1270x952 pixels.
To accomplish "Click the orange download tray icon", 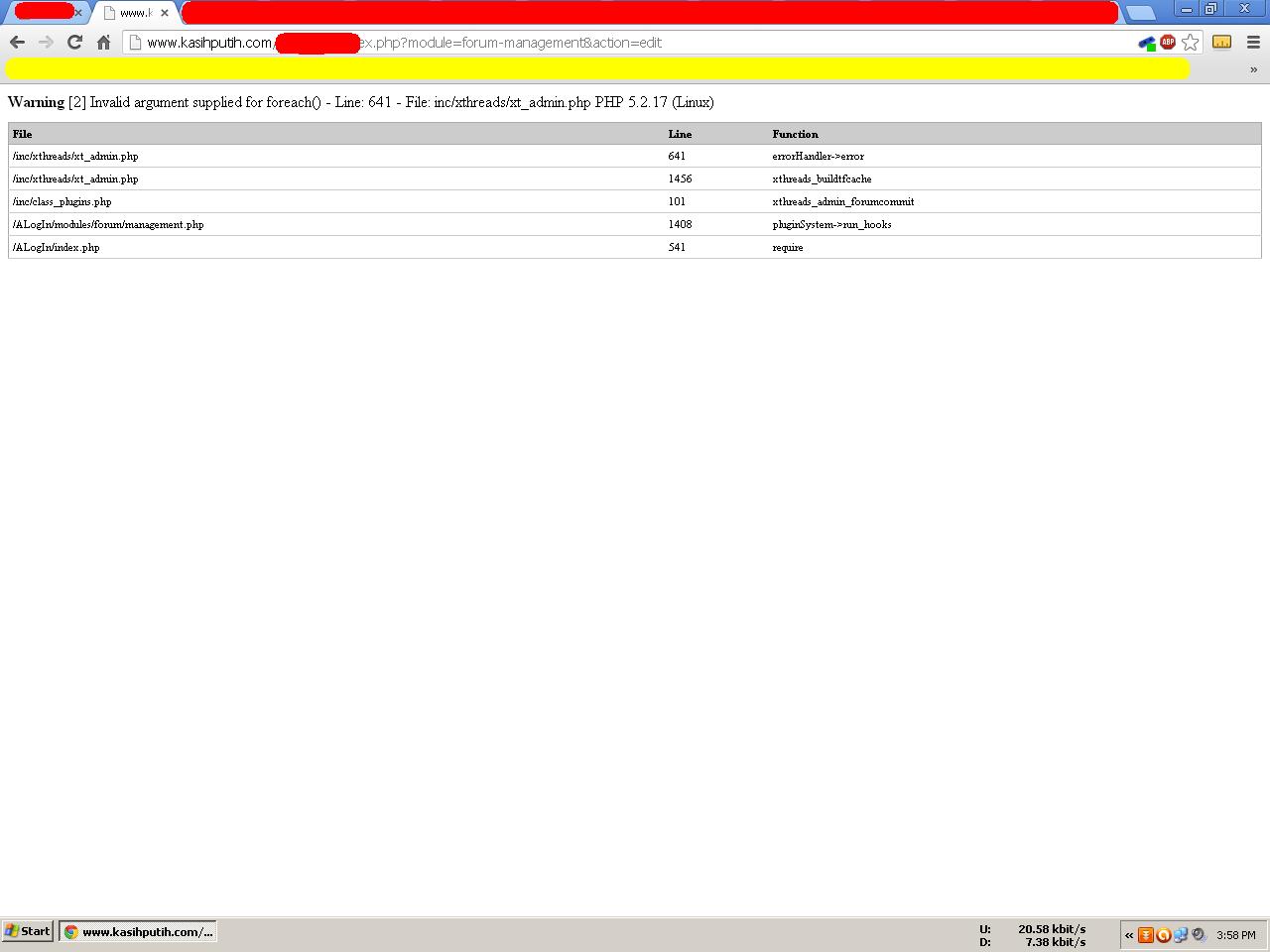I will (1146, 934).
